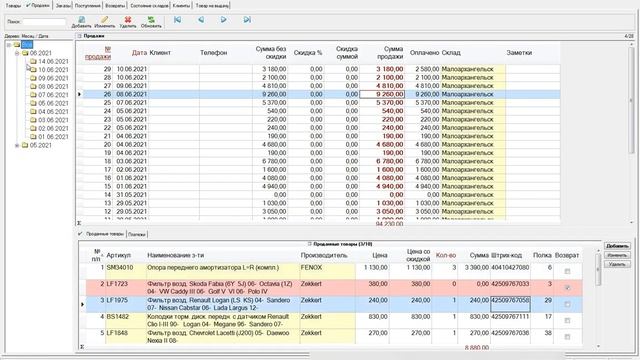The height and width of the screenshot is (360, 640).
Task: Select the 08.06.2021 date in tree
Action: 53,87
